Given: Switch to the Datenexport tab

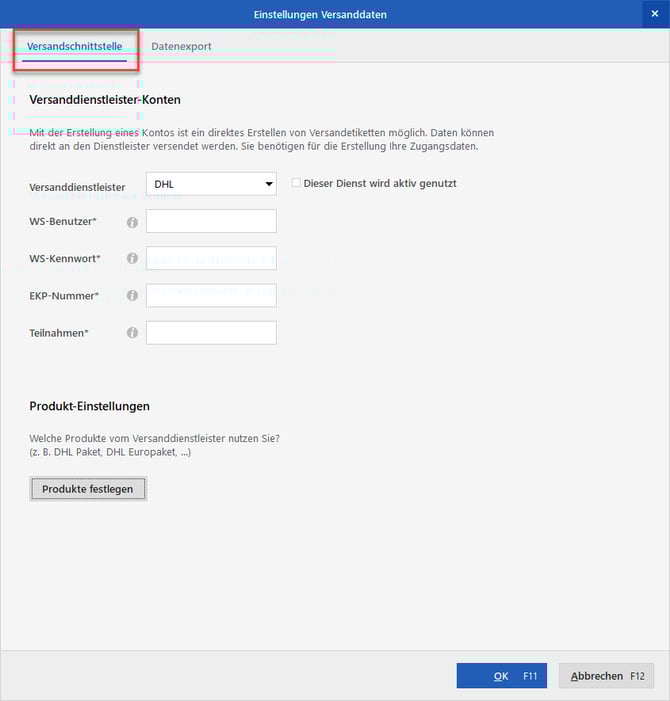Looking at the screenshot, I should (181, 46).
